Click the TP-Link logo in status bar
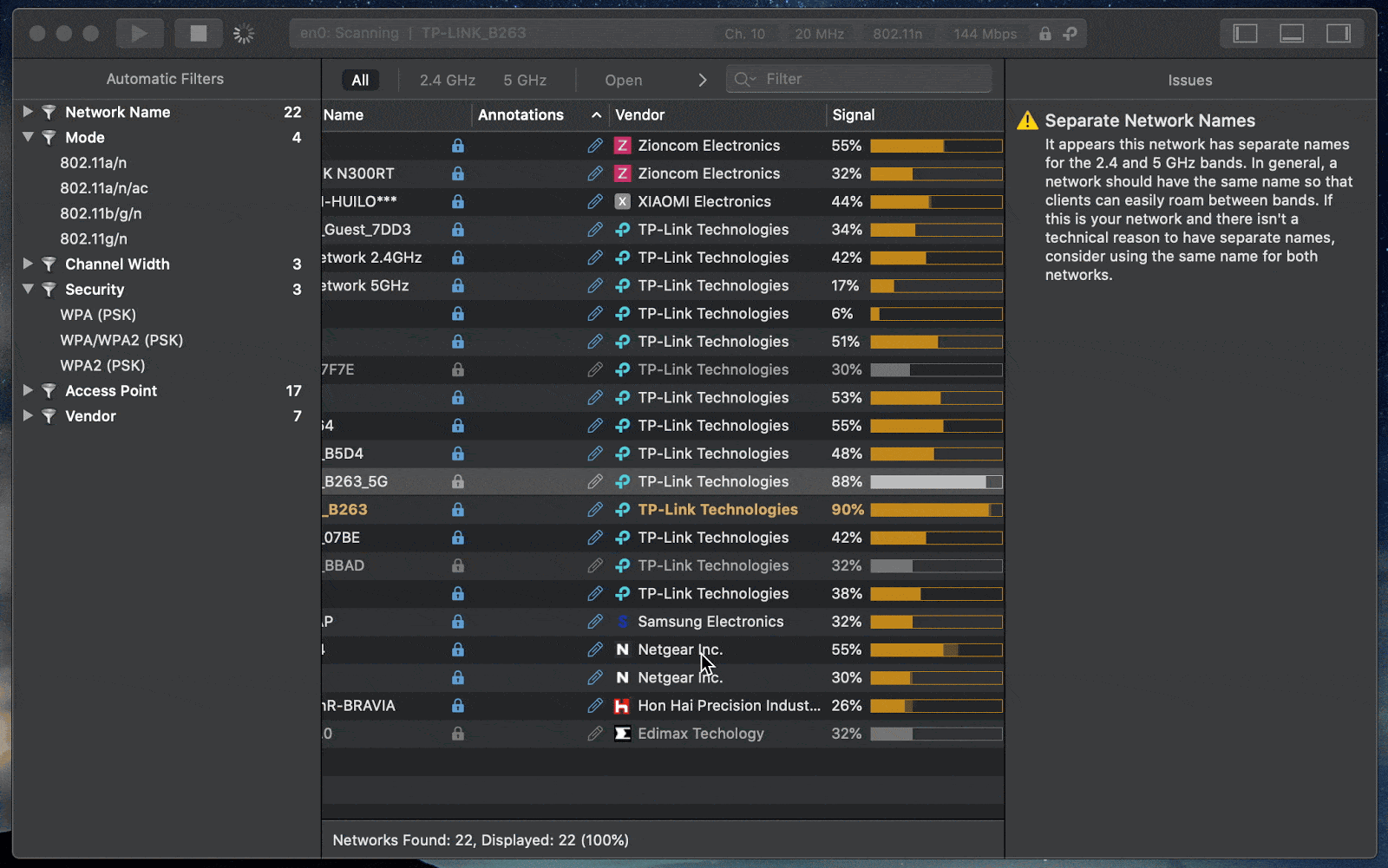 [1070, 34]
